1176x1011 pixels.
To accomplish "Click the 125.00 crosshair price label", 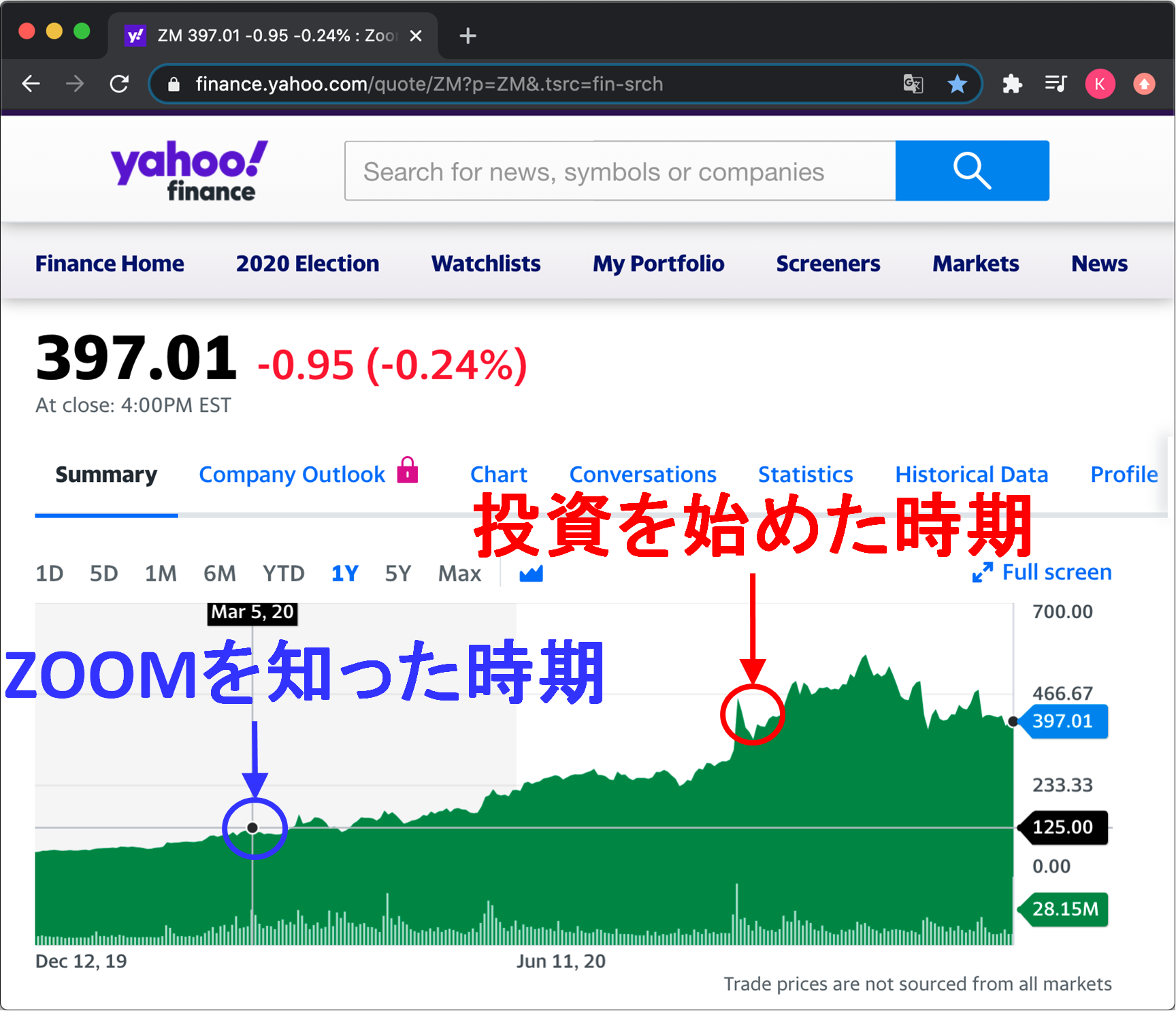I will 1062,827.
